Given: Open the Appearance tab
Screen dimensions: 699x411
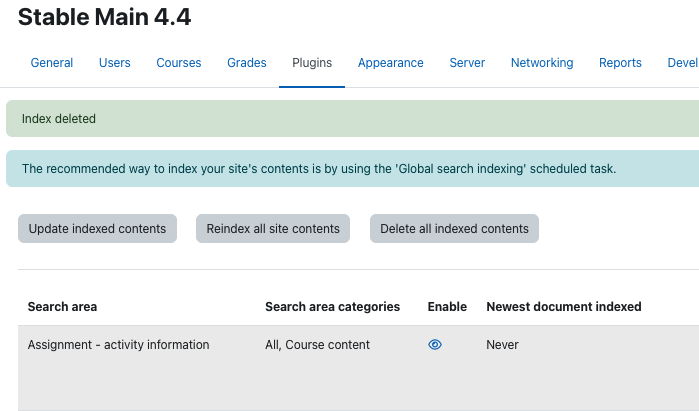Looking at the screenshot, I should [x=391, y=63].
